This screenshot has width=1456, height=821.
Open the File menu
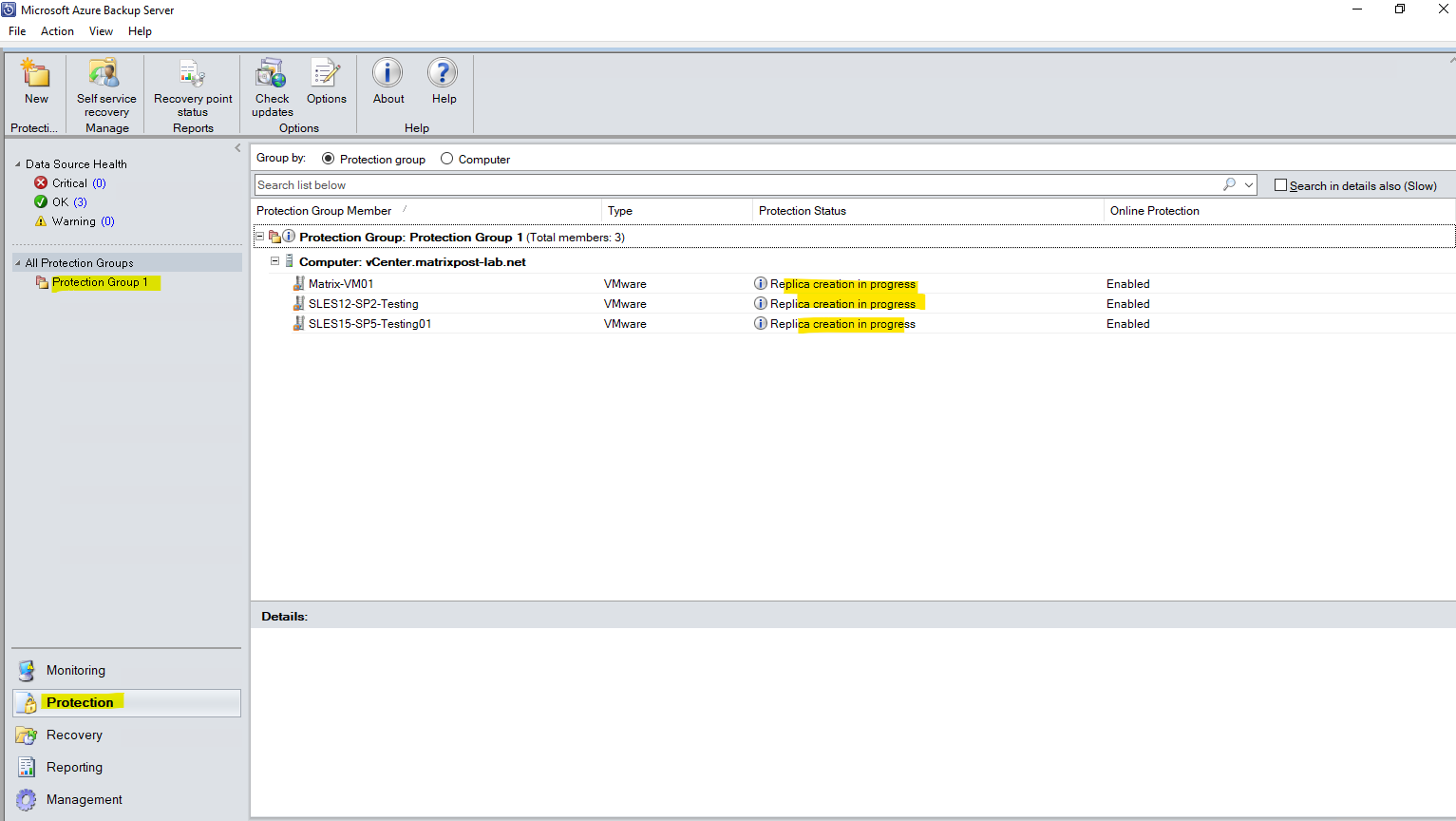(x=17, y=31)
